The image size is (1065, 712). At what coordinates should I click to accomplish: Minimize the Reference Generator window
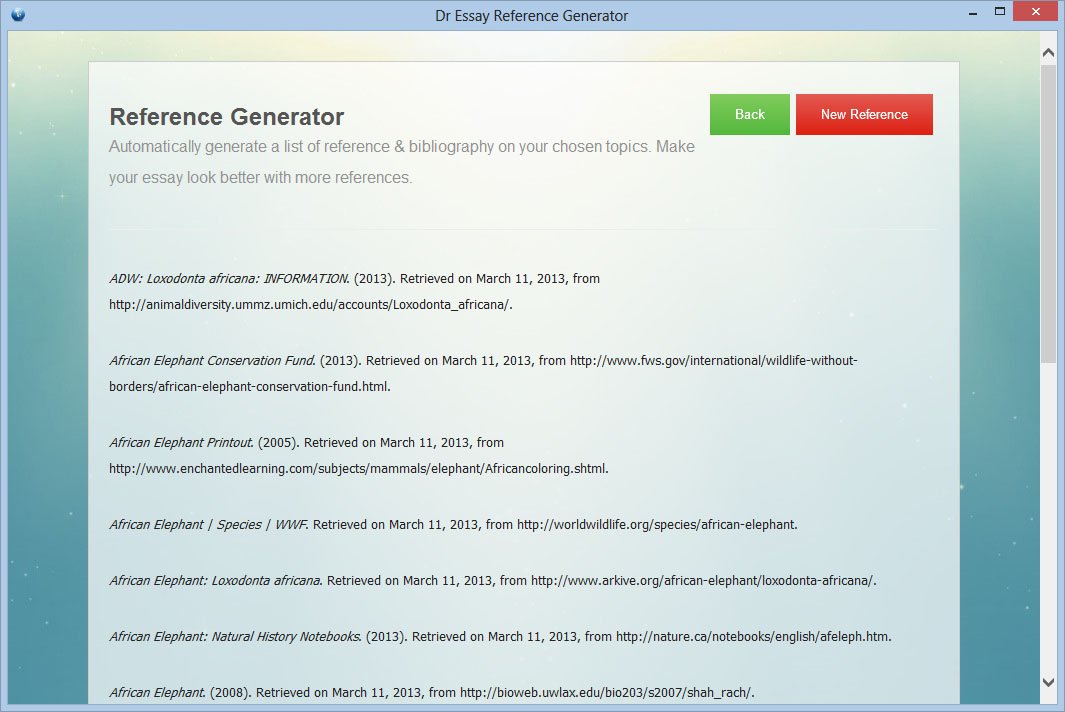point(971,11)
